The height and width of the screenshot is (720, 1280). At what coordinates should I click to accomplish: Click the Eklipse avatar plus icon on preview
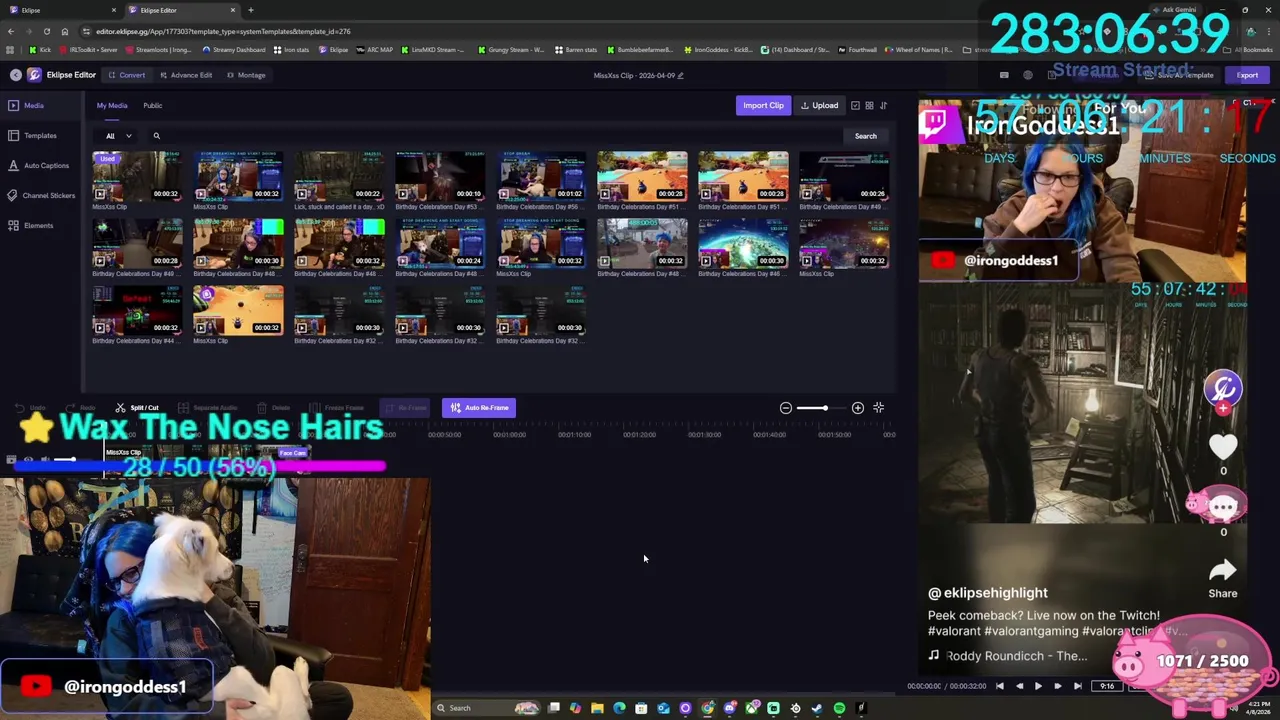point(1223,408)
